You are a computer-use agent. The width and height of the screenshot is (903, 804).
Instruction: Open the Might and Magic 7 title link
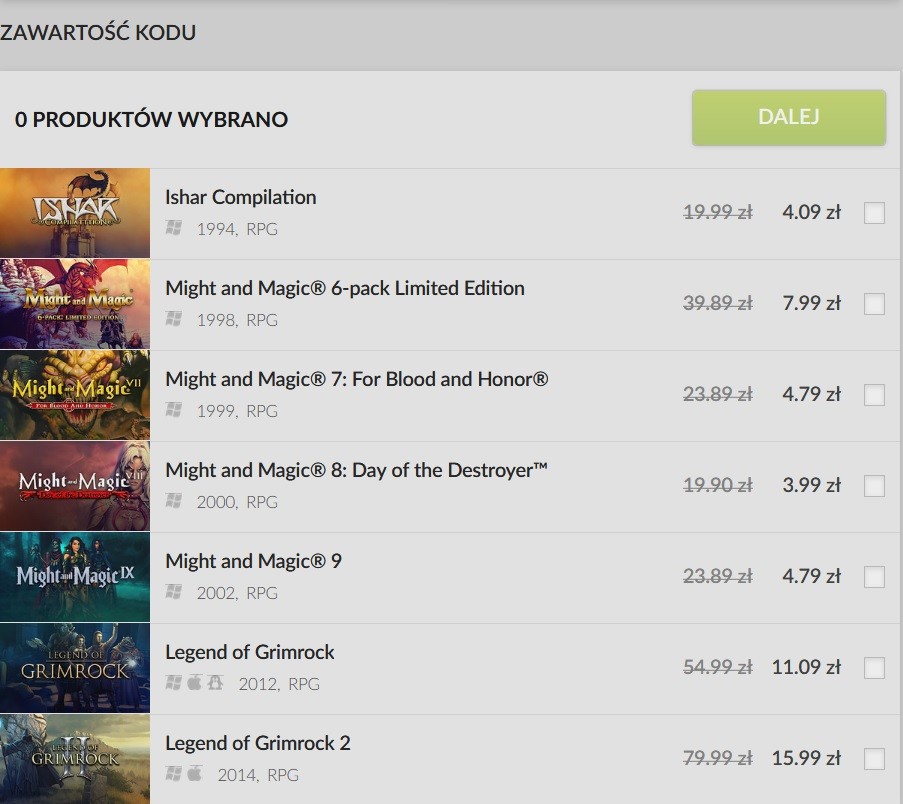pyautogui.click(x=356, y=380)
